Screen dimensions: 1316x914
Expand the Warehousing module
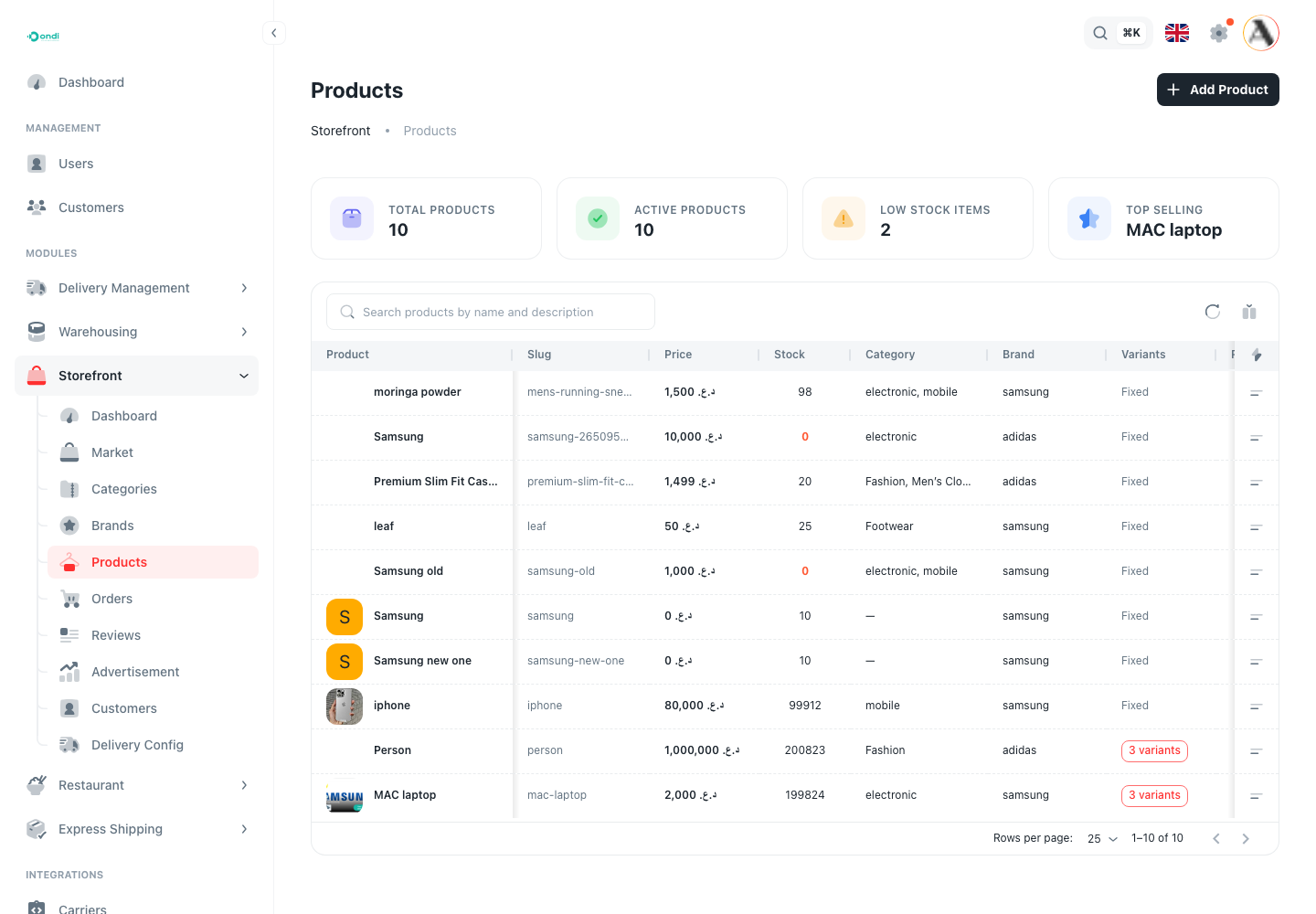pyautogui.click(x=137, y=332)
